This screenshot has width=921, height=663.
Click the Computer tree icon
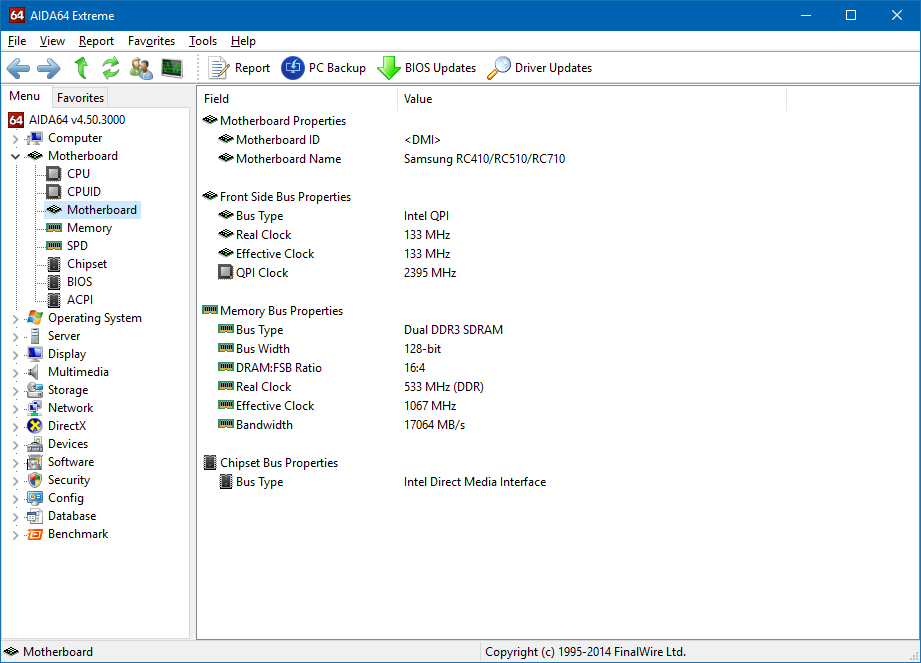[35, 138]
